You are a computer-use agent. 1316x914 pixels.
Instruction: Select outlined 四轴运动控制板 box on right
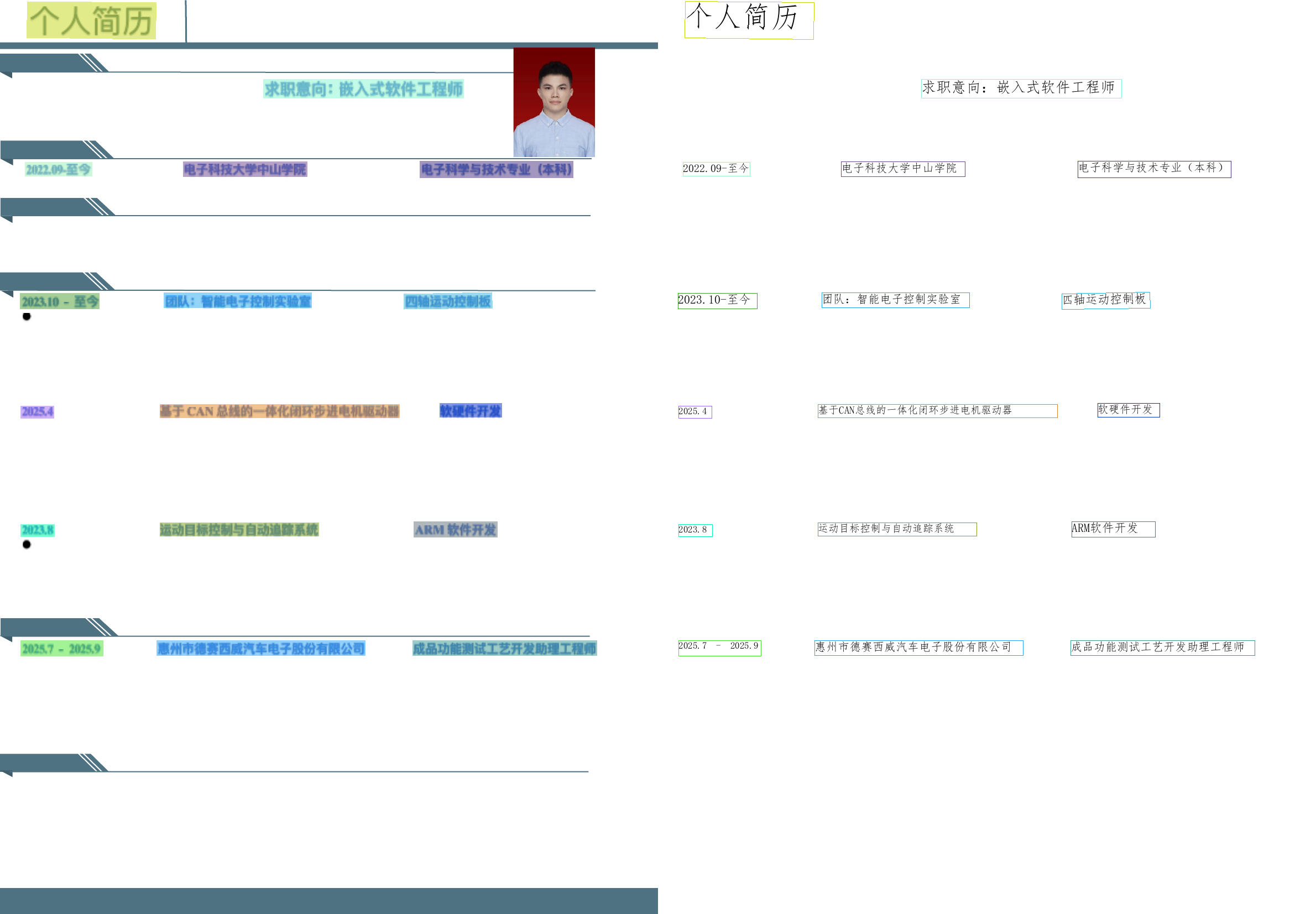click(1105, 300)
